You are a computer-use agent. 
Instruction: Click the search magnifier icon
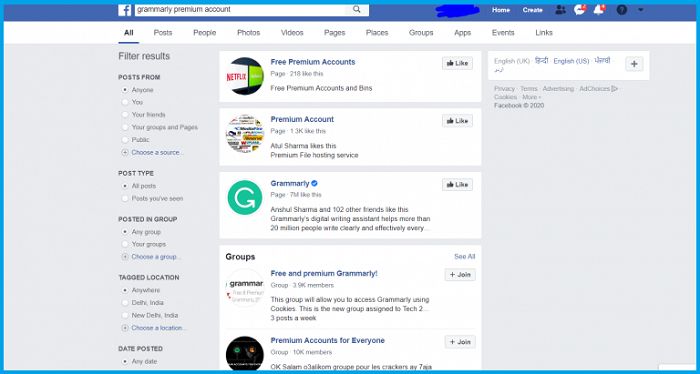[x=357, y=9]
